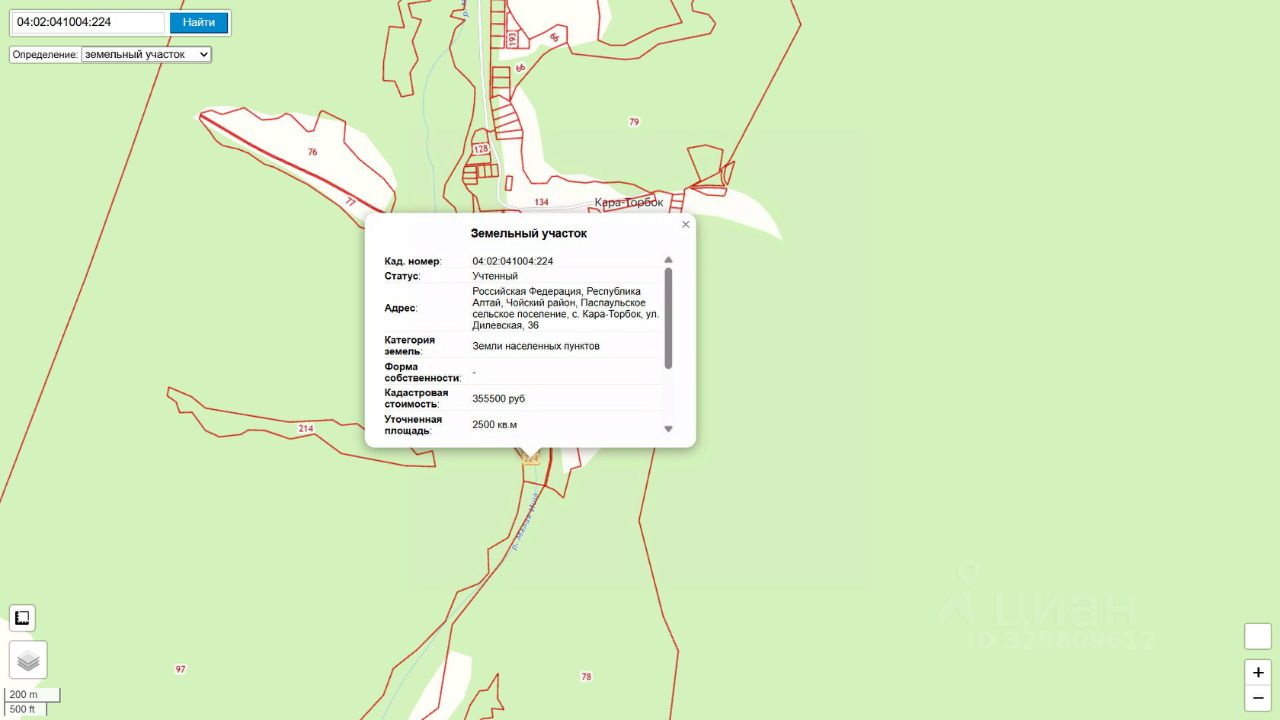This screenshot has width=1280, height=720.
Task: Zoom in with the plus button
Action: [x=1258, y=672]
